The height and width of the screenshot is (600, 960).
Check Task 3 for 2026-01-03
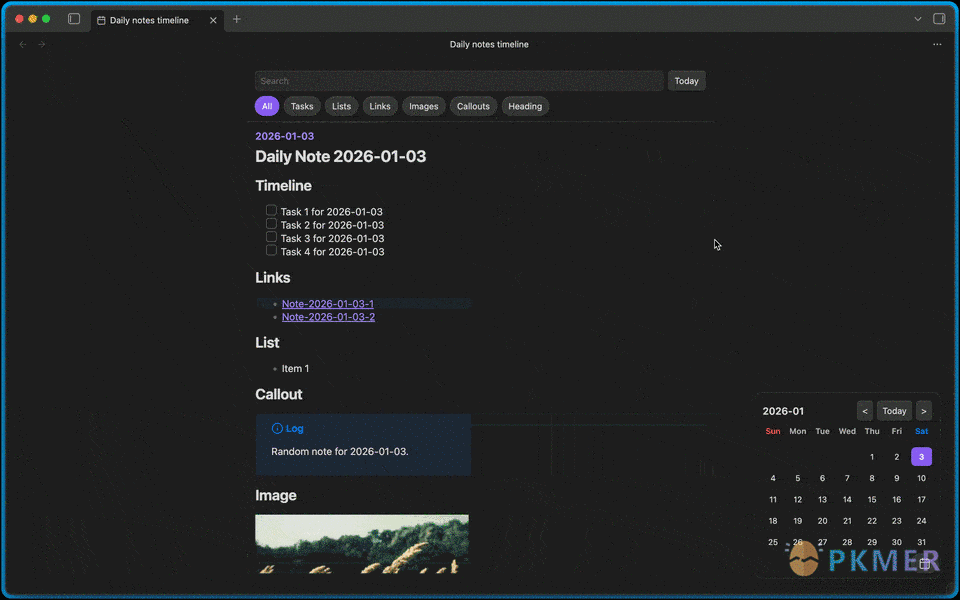(x=271, y=237)
